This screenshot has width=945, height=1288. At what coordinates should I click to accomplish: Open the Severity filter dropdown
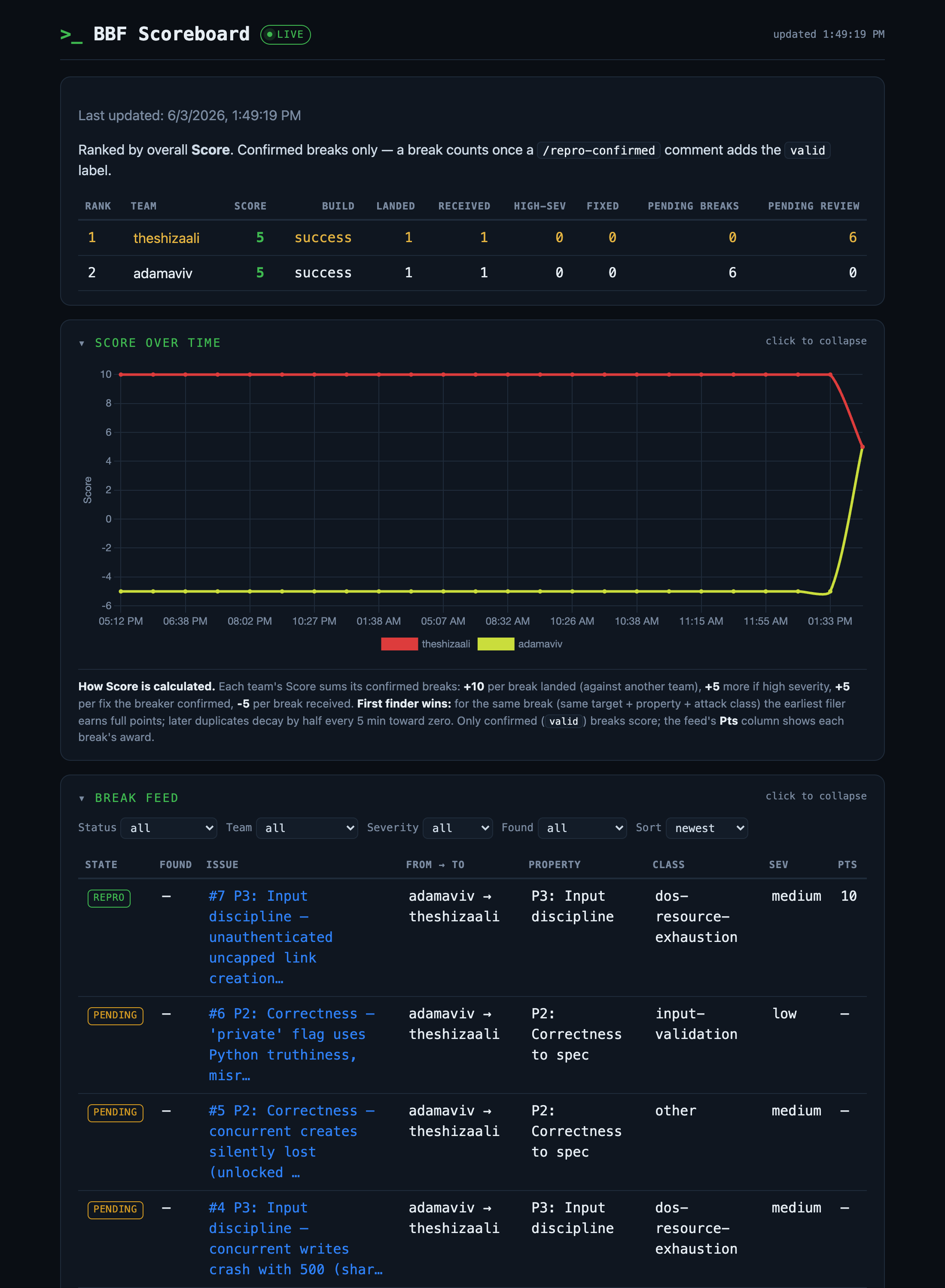pyautogui.click(x=457, y=828)
